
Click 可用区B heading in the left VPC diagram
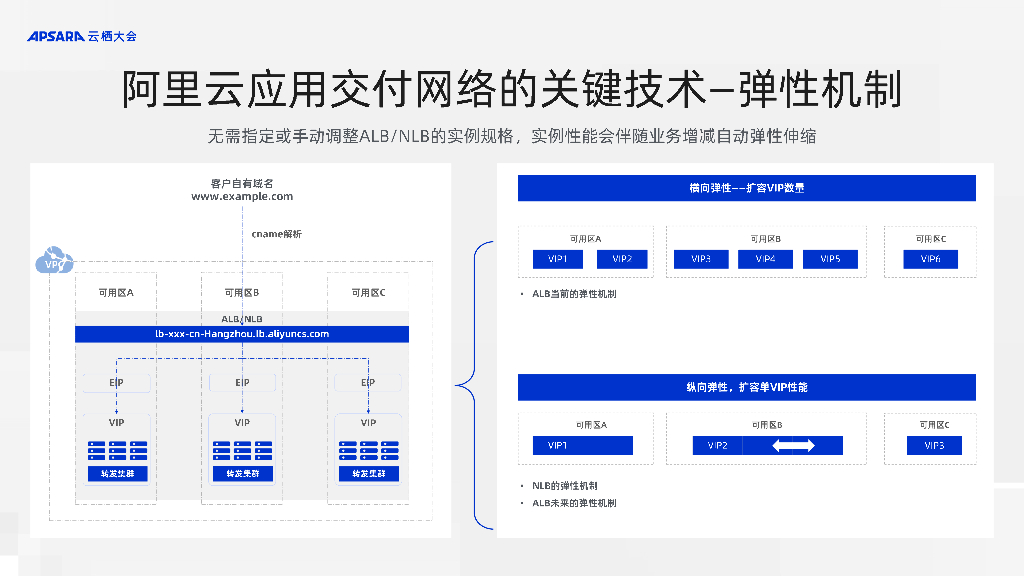(x=242, y=293)
